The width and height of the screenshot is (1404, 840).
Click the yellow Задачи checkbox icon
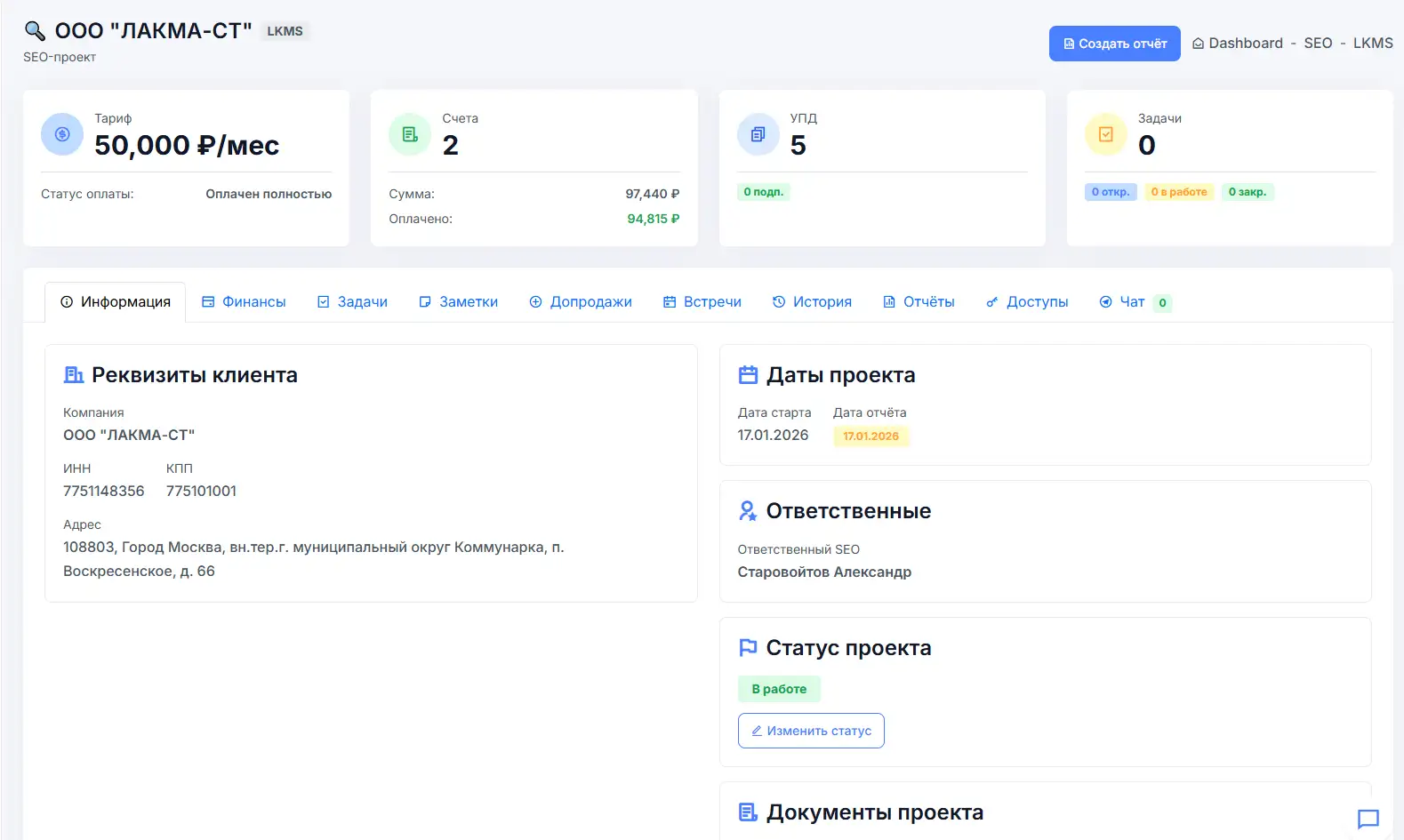(x=1106, y=134)
